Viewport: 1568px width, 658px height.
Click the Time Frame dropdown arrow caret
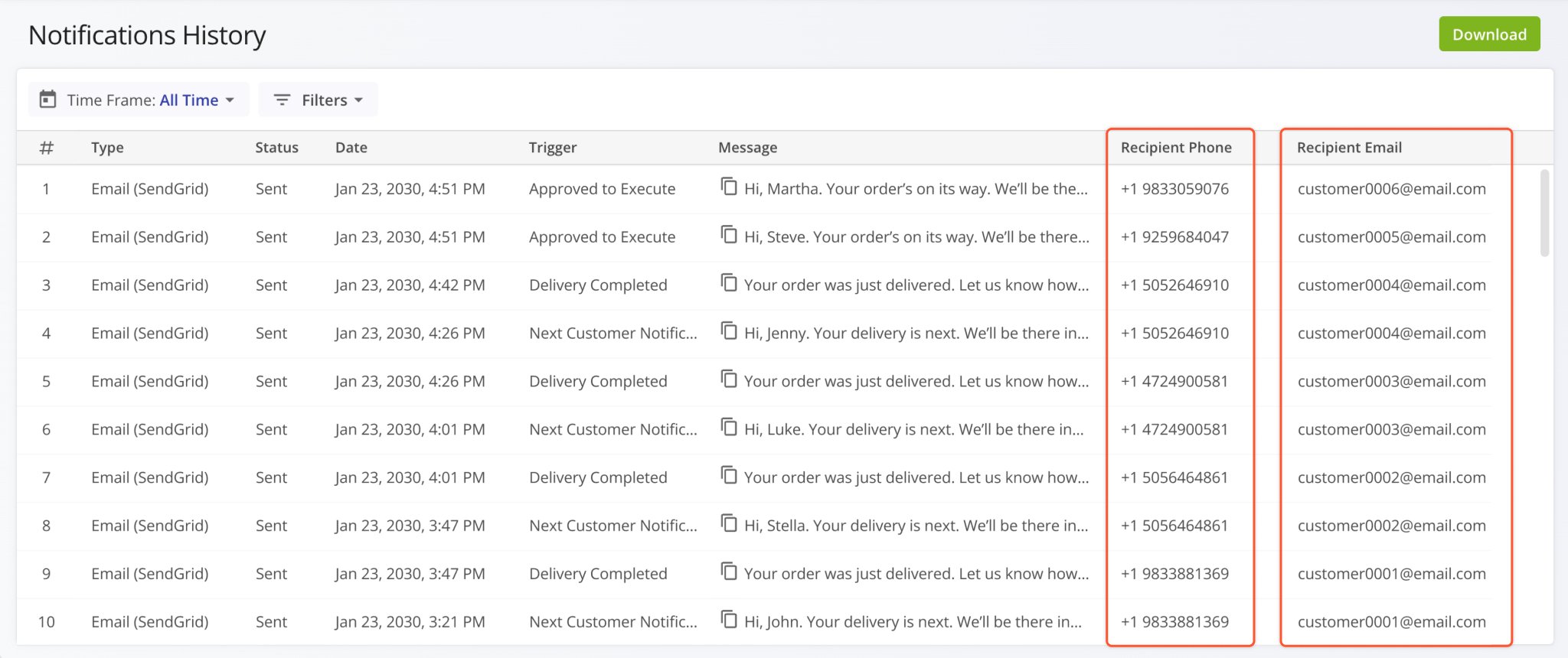pos(230,100)
